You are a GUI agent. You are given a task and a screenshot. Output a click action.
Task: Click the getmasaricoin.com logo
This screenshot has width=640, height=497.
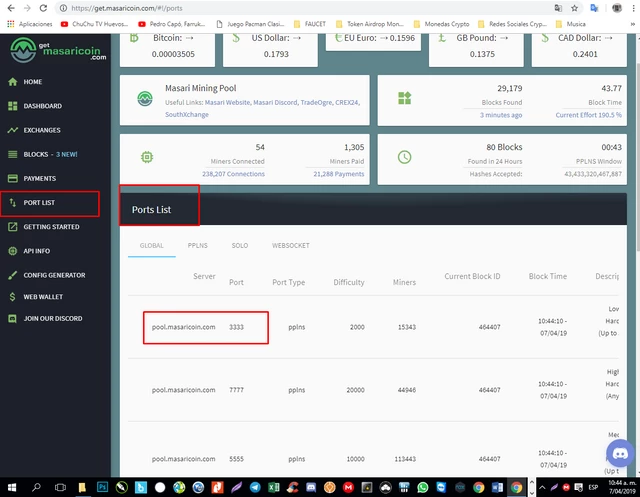[58, 50]
